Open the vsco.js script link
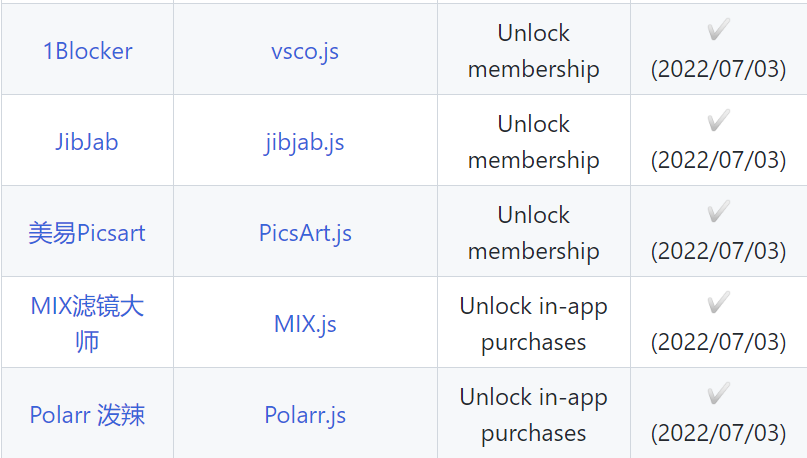The width and height of the screenshot is (807, 458). (305, 51)
